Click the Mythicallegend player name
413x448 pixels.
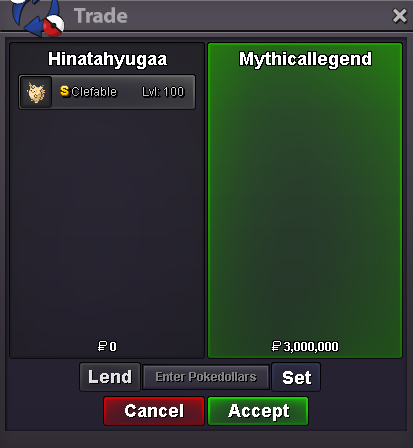305,59
